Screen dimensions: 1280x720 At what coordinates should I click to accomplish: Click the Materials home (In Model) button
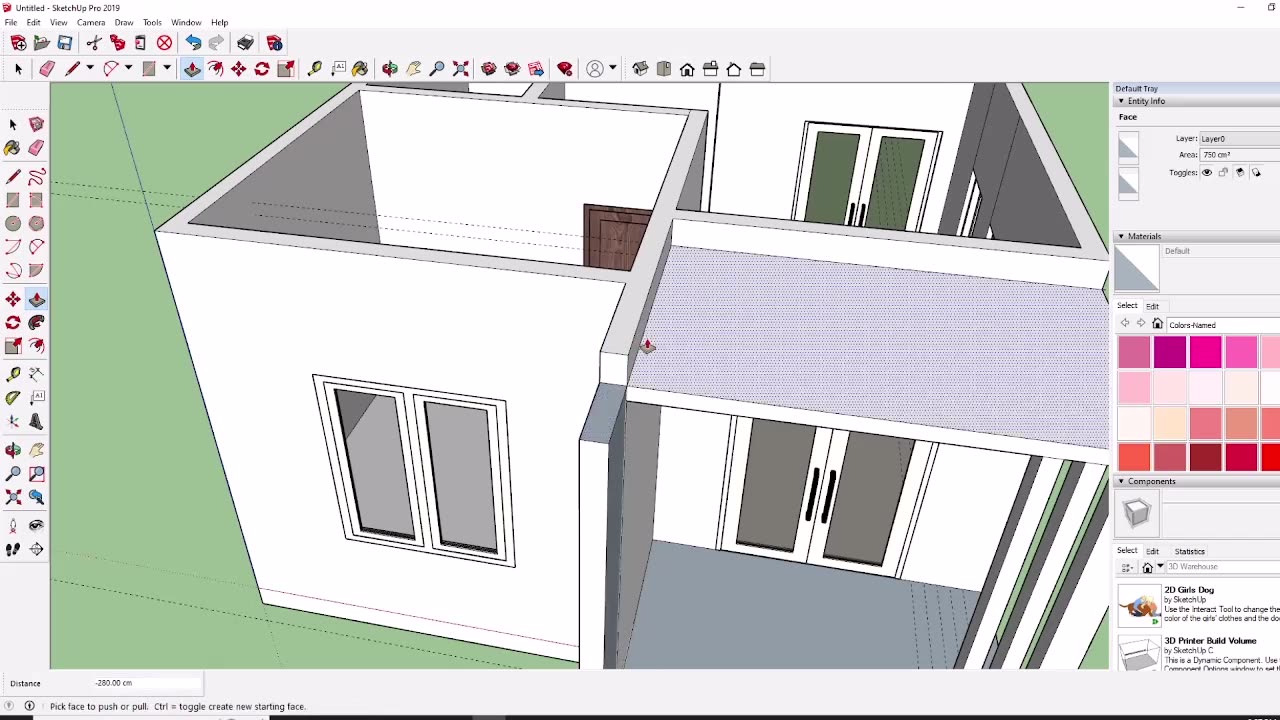point(1157,324)
